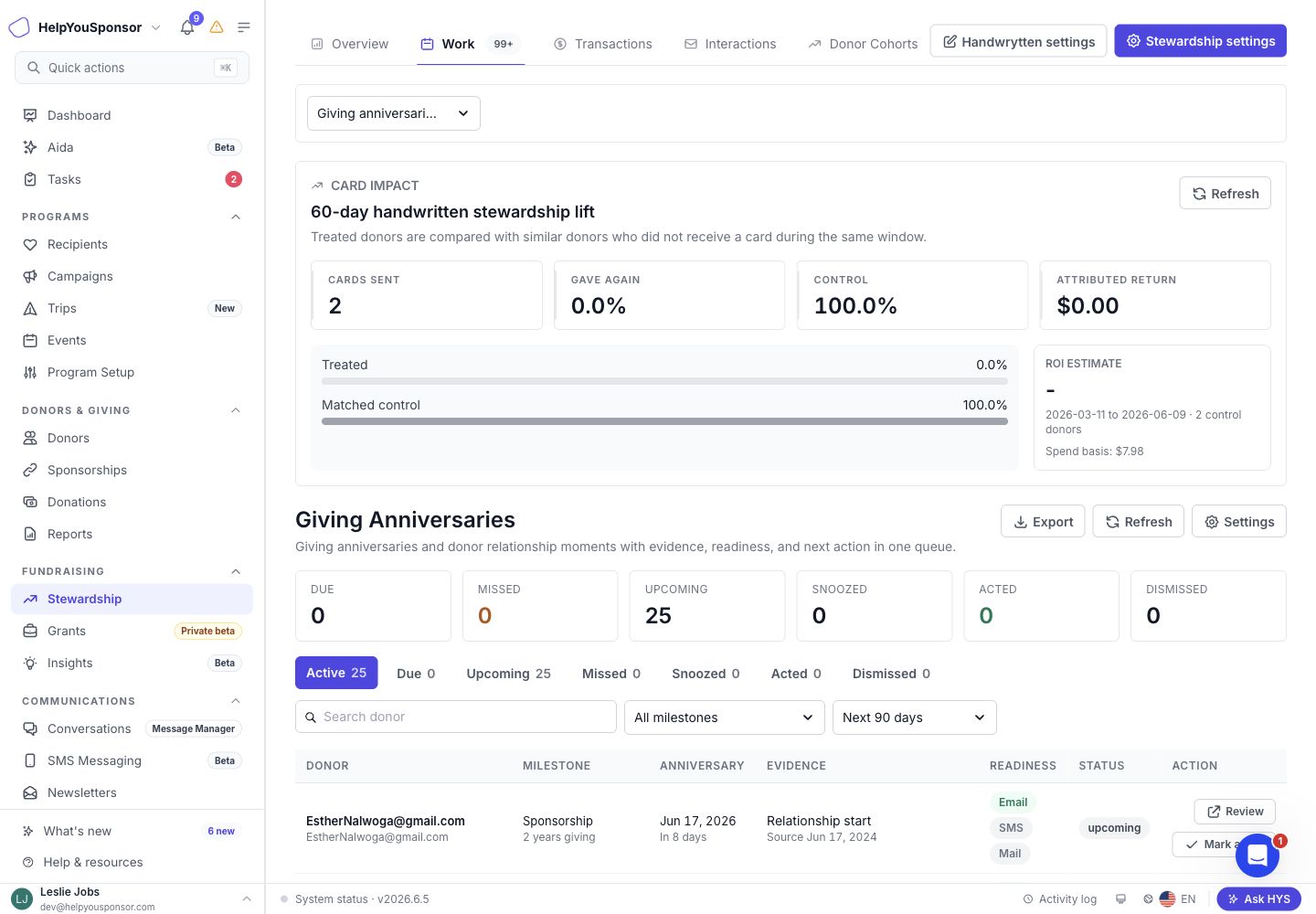Open Donors in the sidebar
Screen dimensions: 1316x914
(x=132, y=438)
